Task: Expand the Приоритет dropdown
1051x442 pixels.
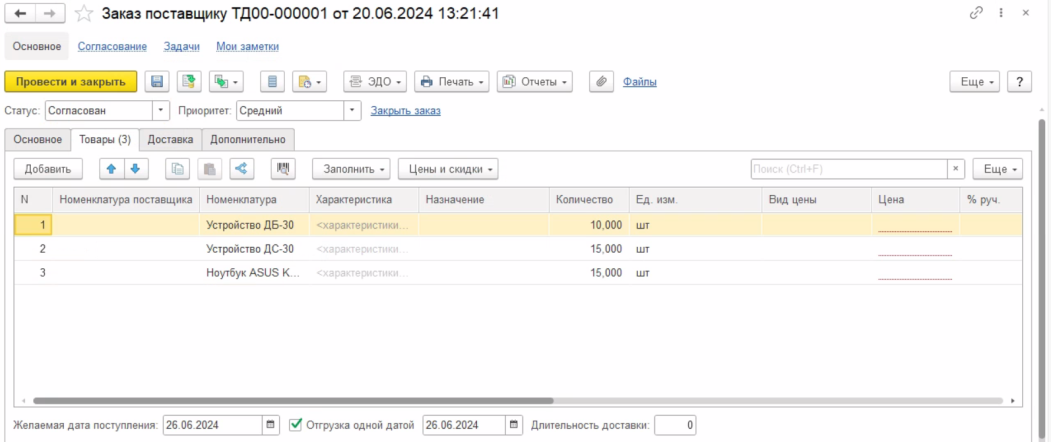Action: 352,111
